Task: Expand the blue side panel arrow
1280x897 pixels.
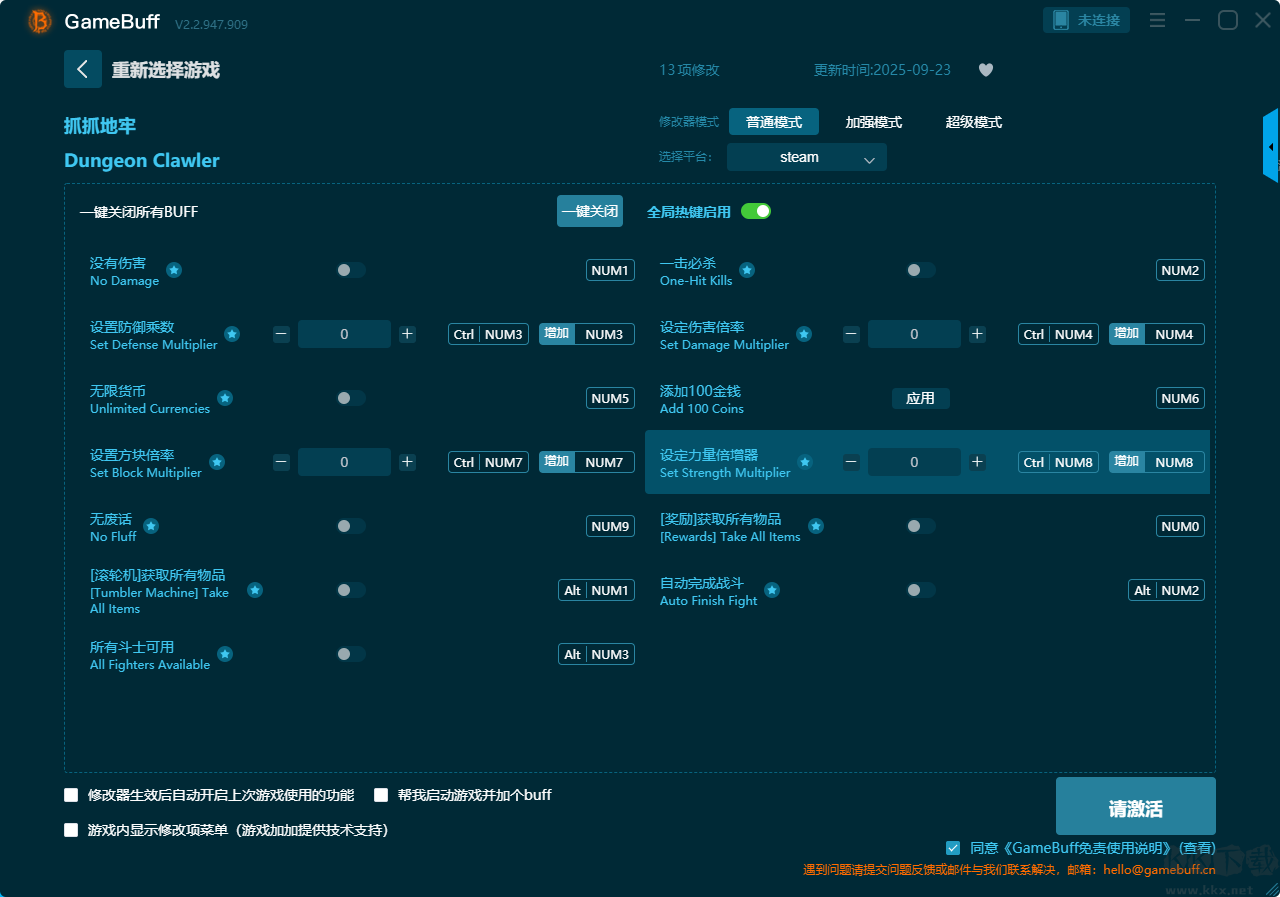Action: [x=1271, y=146]
